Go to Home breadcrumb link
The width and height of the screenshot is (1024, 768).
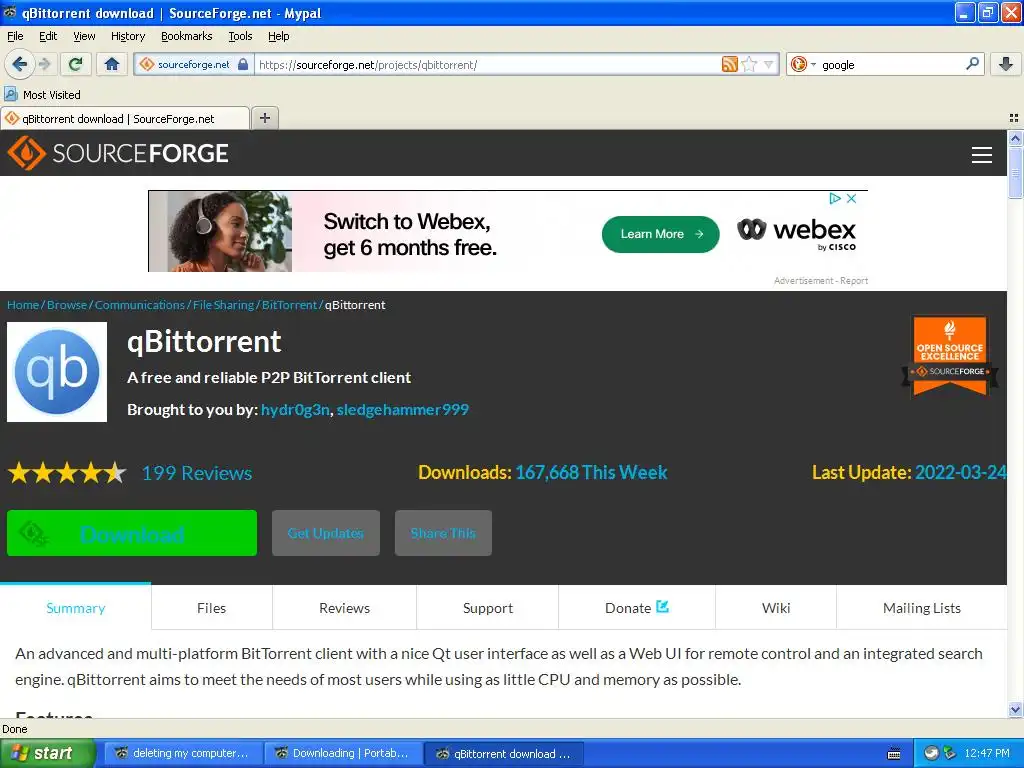pyautogui.click(x=23, y=305)
